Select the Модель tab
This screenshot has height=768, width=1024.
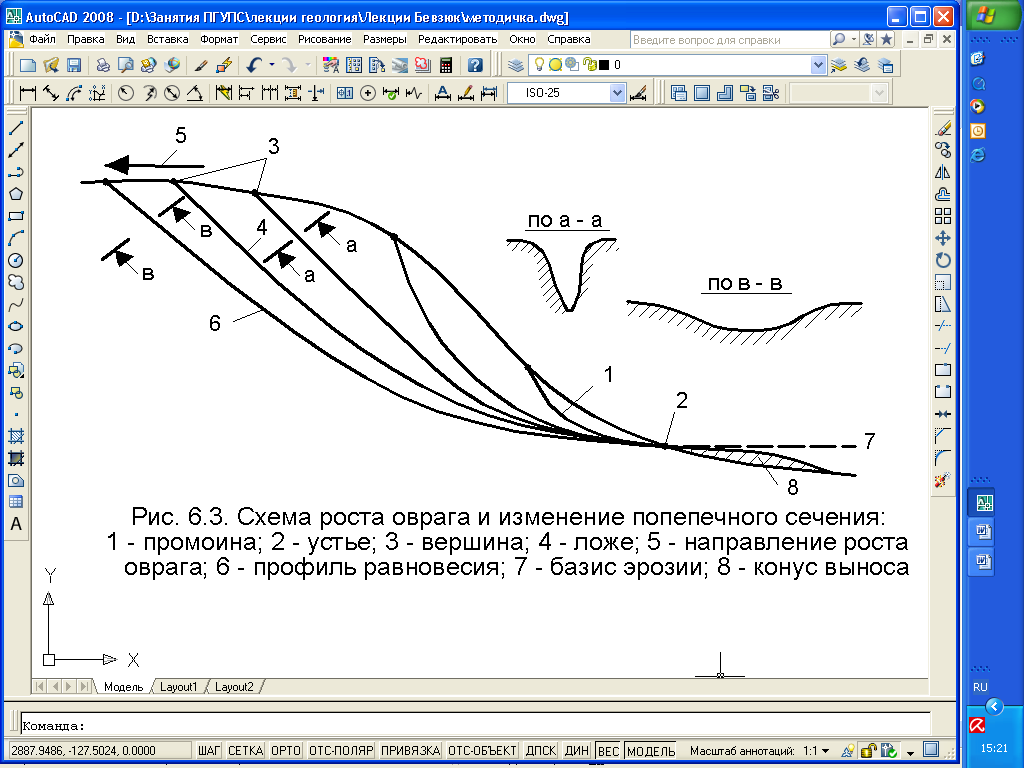coord(123,687)
